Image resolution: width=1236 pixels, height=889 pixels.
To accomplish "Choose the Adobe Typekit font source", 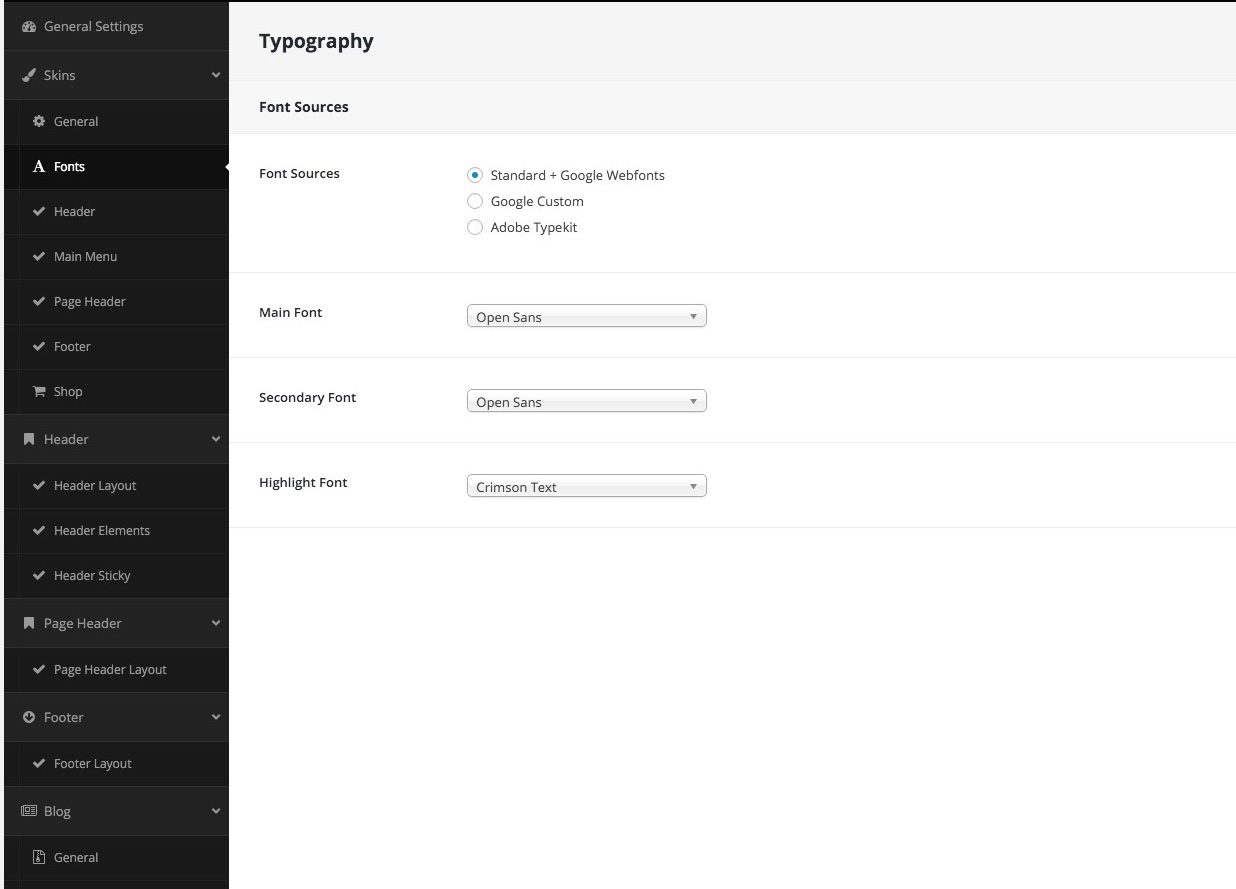I will 475,227.
